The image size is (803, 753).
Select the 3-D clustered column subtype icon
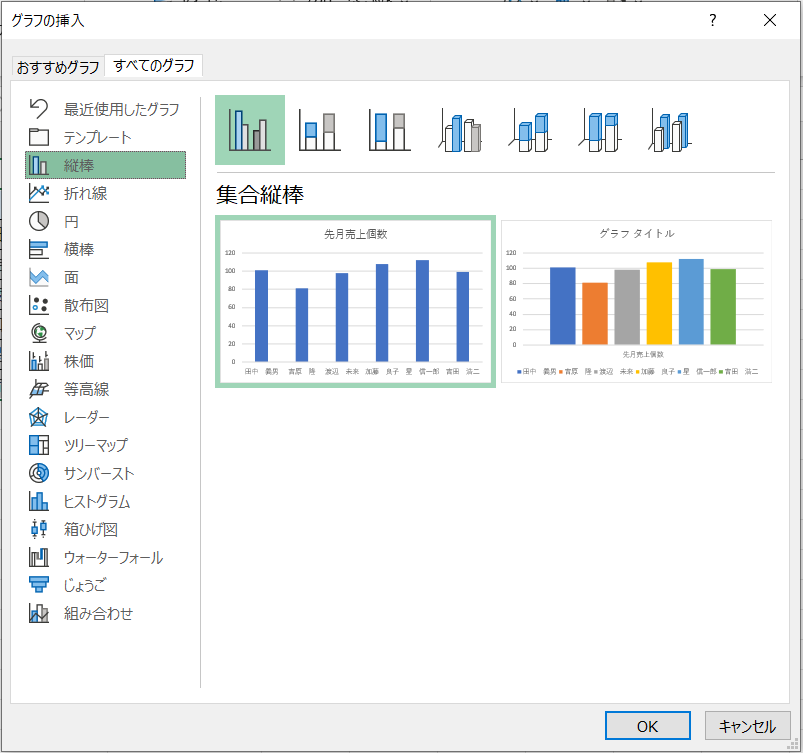pos(460,130)
